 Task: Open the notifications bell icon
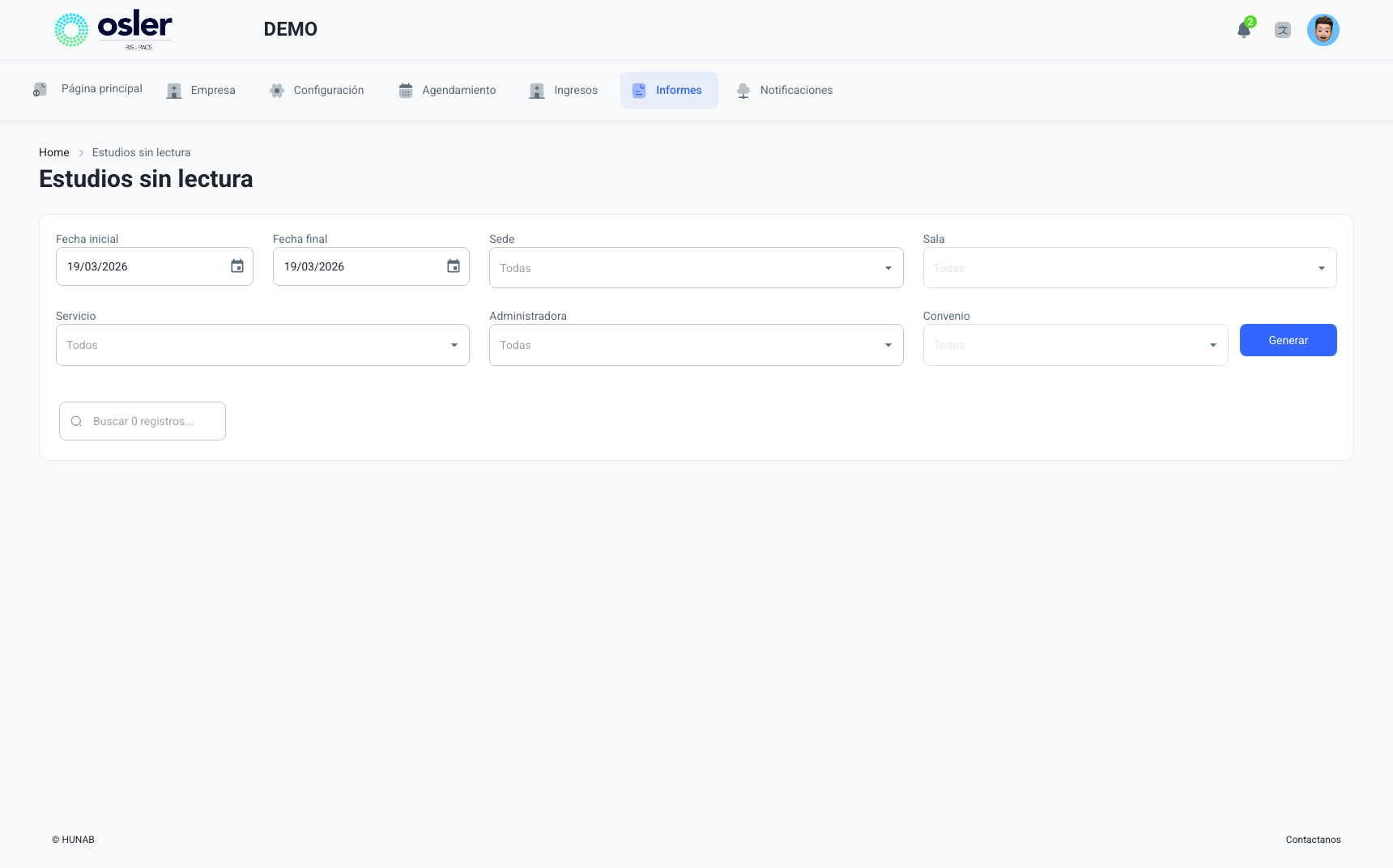1244,30
